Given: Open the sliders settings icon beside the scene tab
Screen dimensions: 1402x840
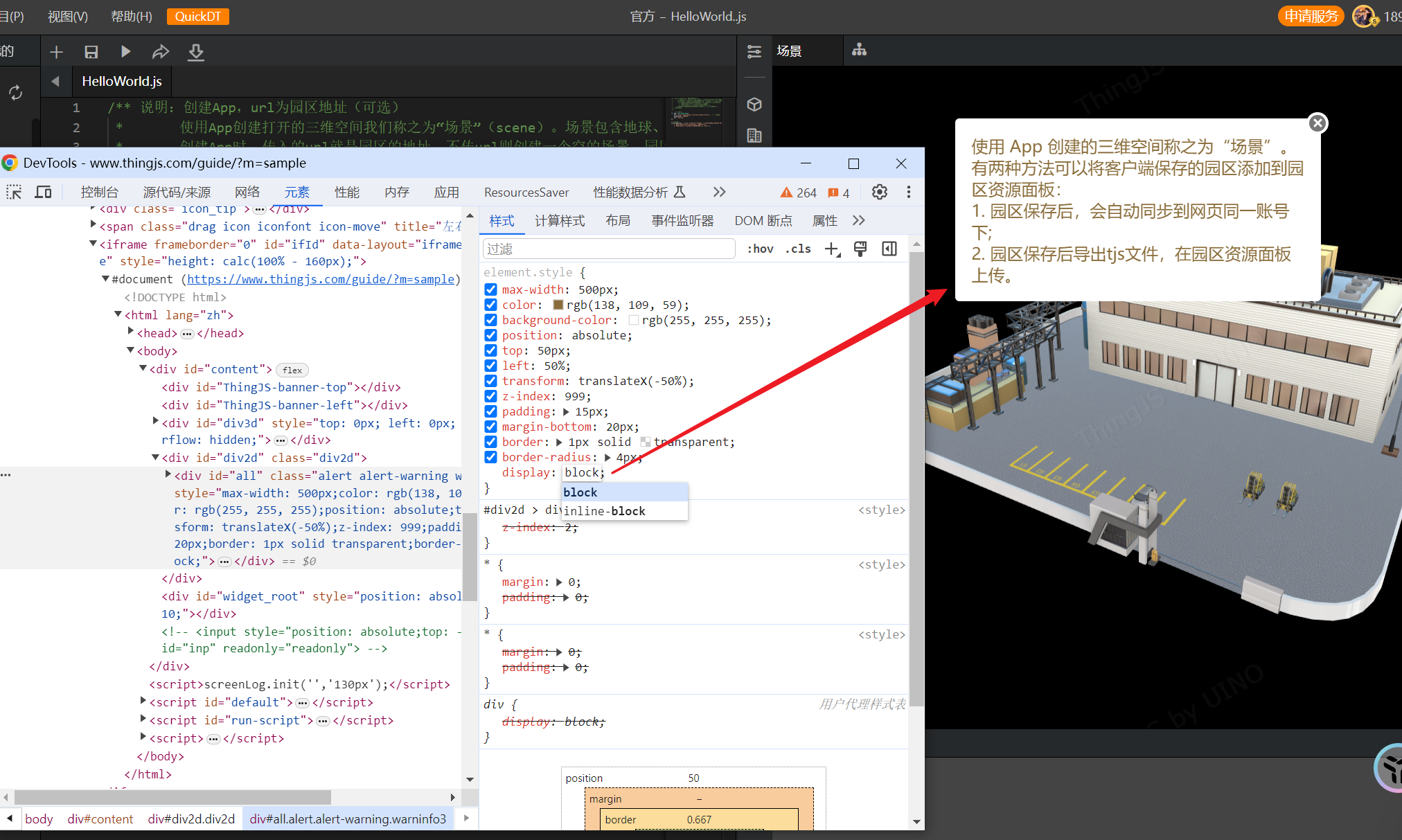Looking at the screenshot, I should tap(754, 51).
